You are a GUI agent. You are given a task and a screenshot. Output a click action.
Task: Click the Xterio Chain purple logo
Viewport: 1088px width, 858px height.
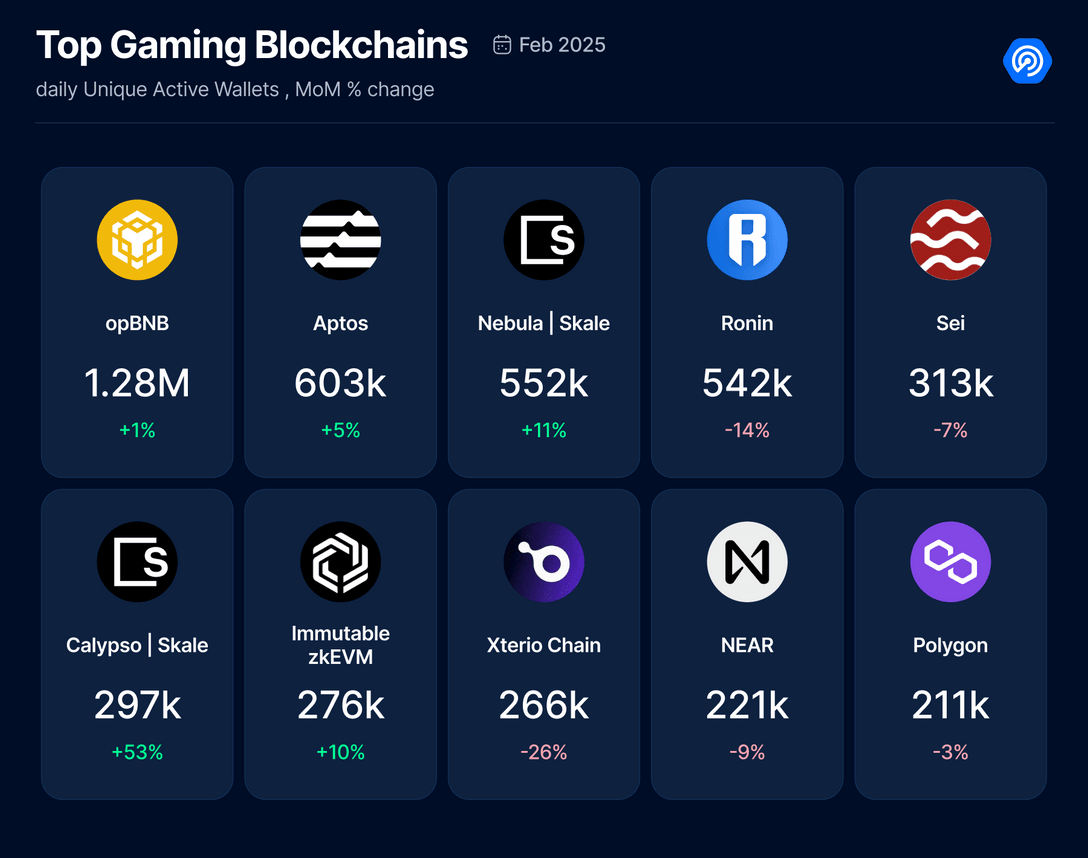coord(544,562)
